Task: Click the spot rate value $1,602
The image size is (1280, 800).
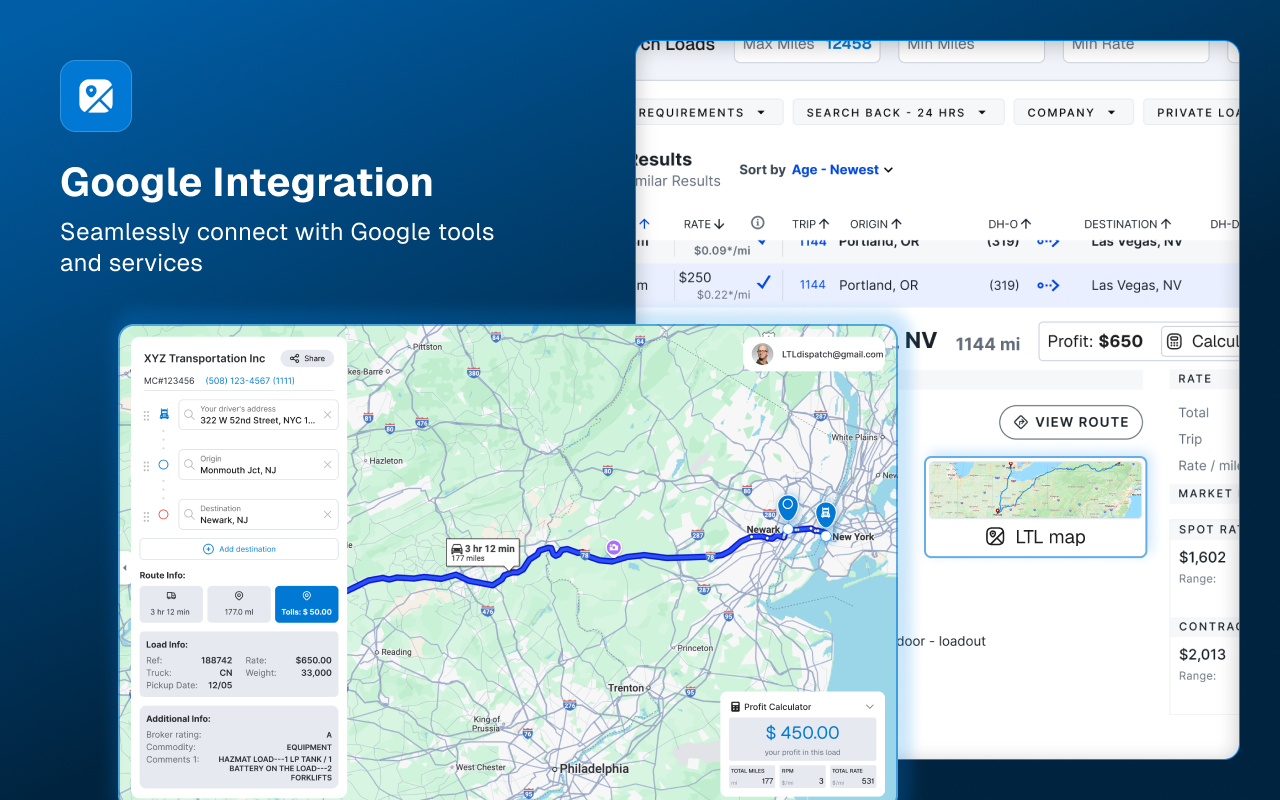Action: pyautogui.click(x=1202, y=557)
